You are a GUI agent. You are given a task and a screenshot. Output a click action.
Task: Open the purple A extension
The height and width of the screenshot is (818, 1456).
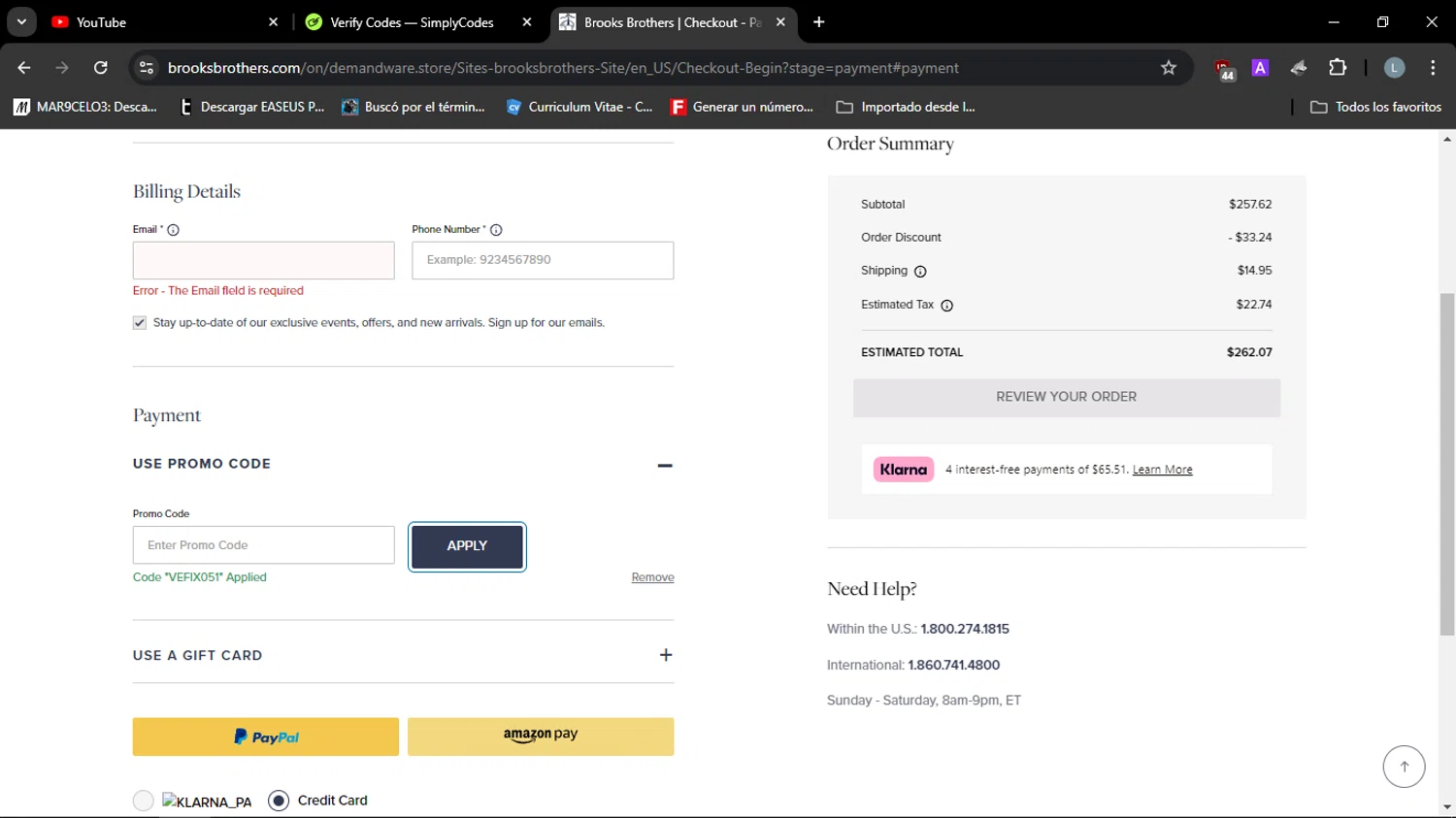tap(1260, 67)
